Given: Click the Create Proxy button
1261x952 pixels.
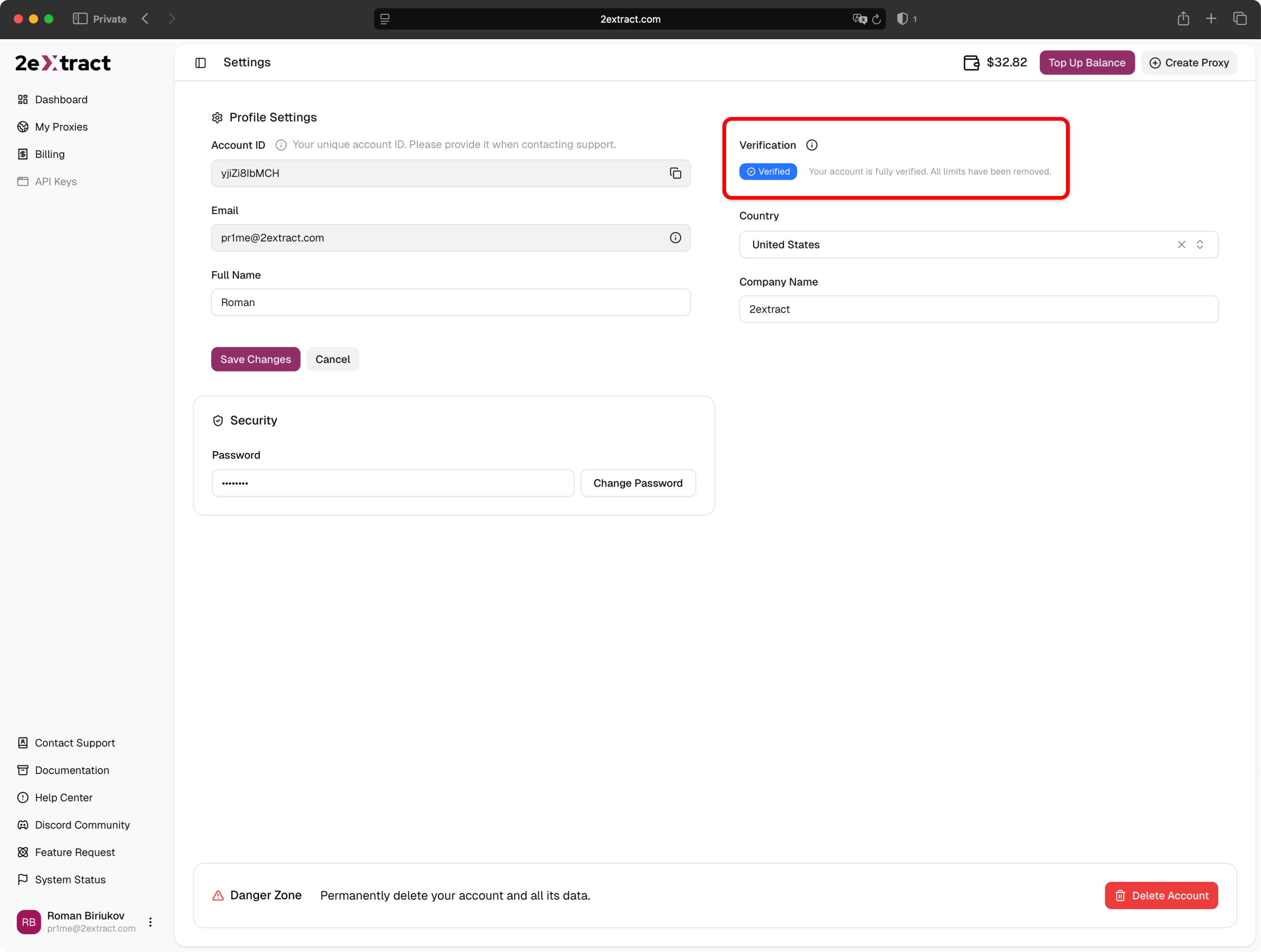Looking at the screenshot, I should pos(1189,63).
